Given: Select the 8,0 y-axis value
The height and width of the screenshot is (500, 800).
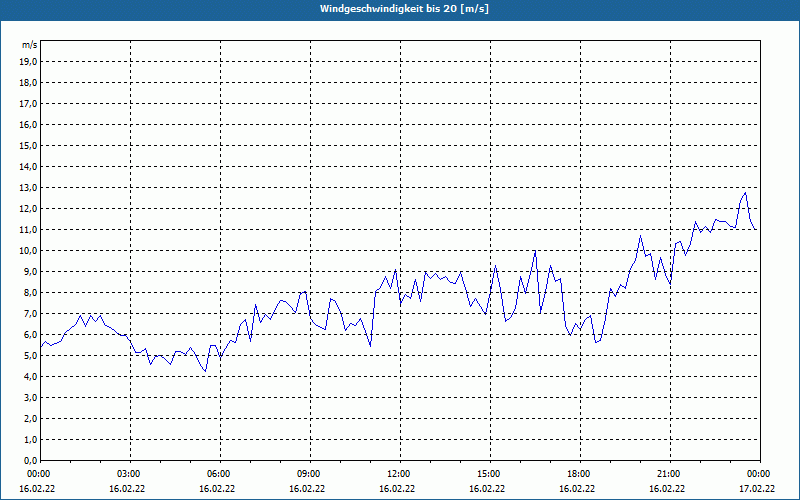Looking at the screenshot, I should (x=30, y=293).
